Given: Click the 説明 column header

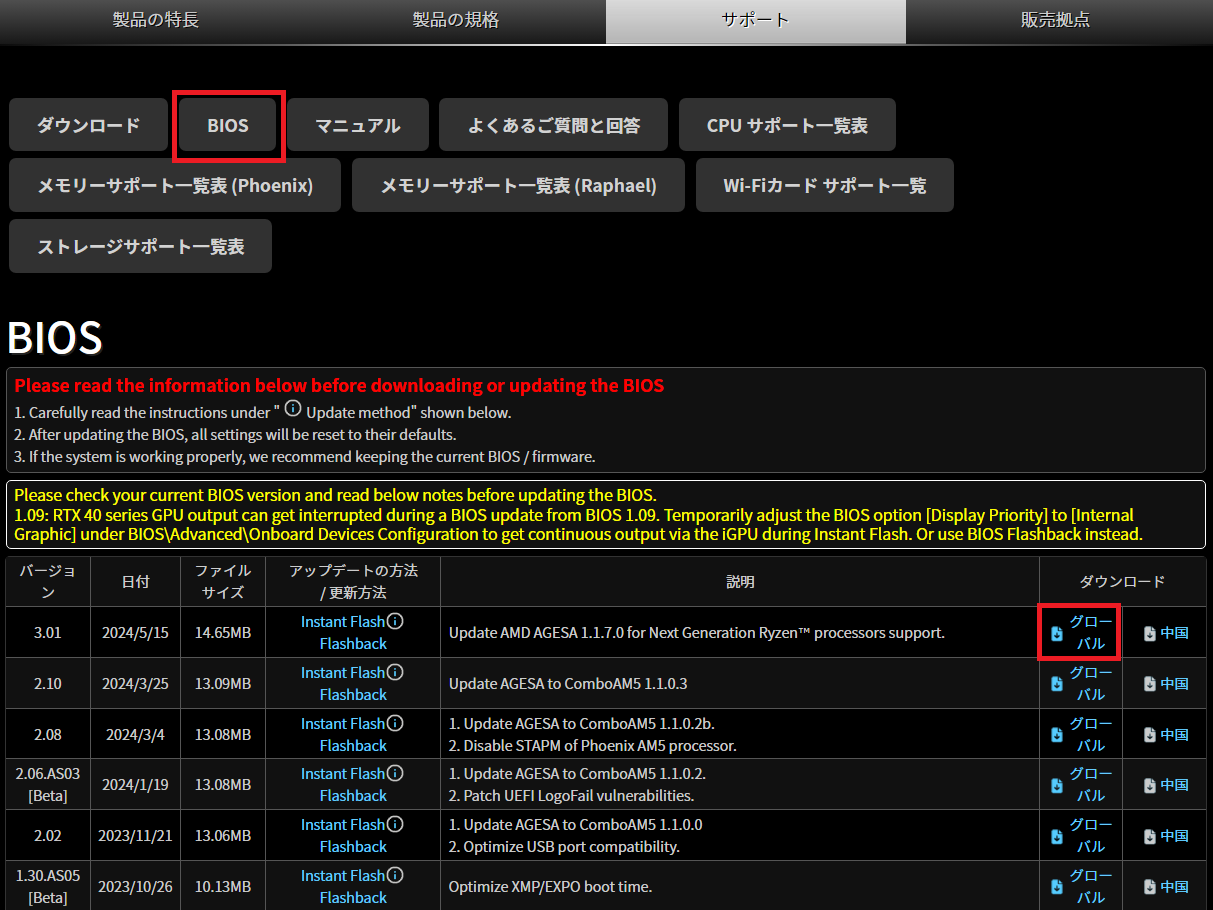Looking at the screenshot, I should coord(741,582).
